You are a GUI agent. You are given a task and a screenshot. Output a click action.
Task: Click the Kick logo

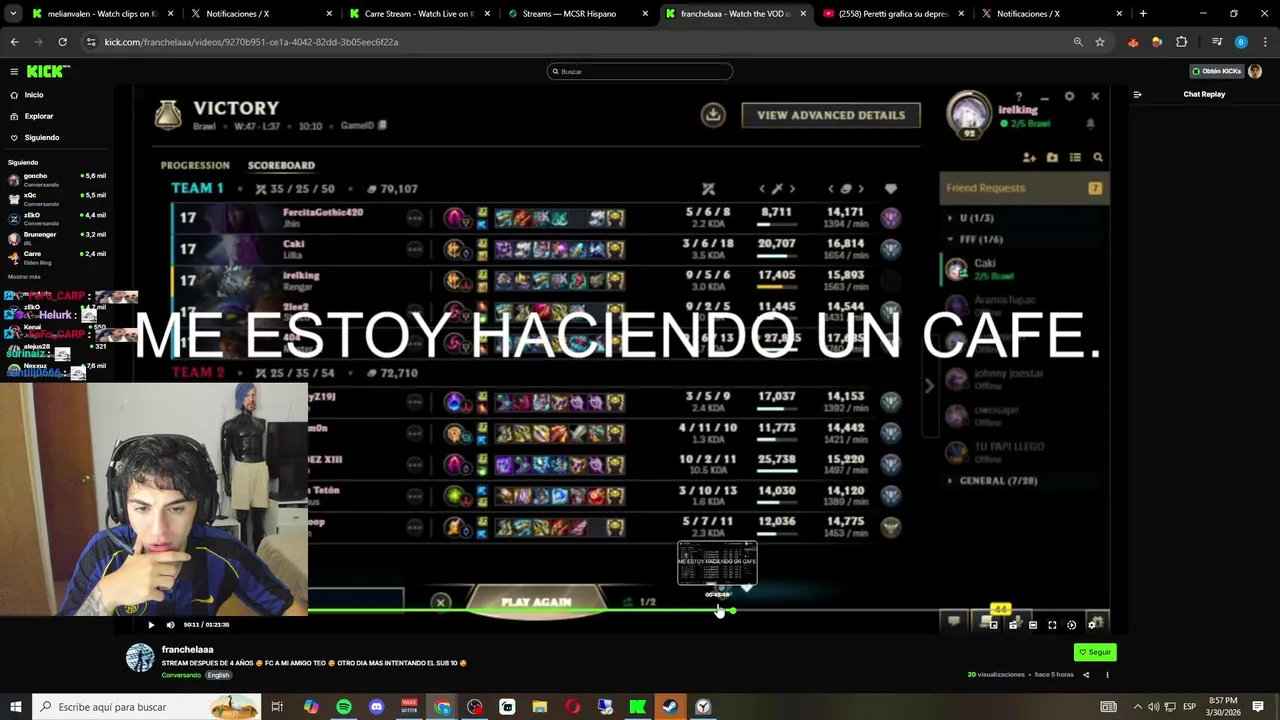tap(48, 72)
